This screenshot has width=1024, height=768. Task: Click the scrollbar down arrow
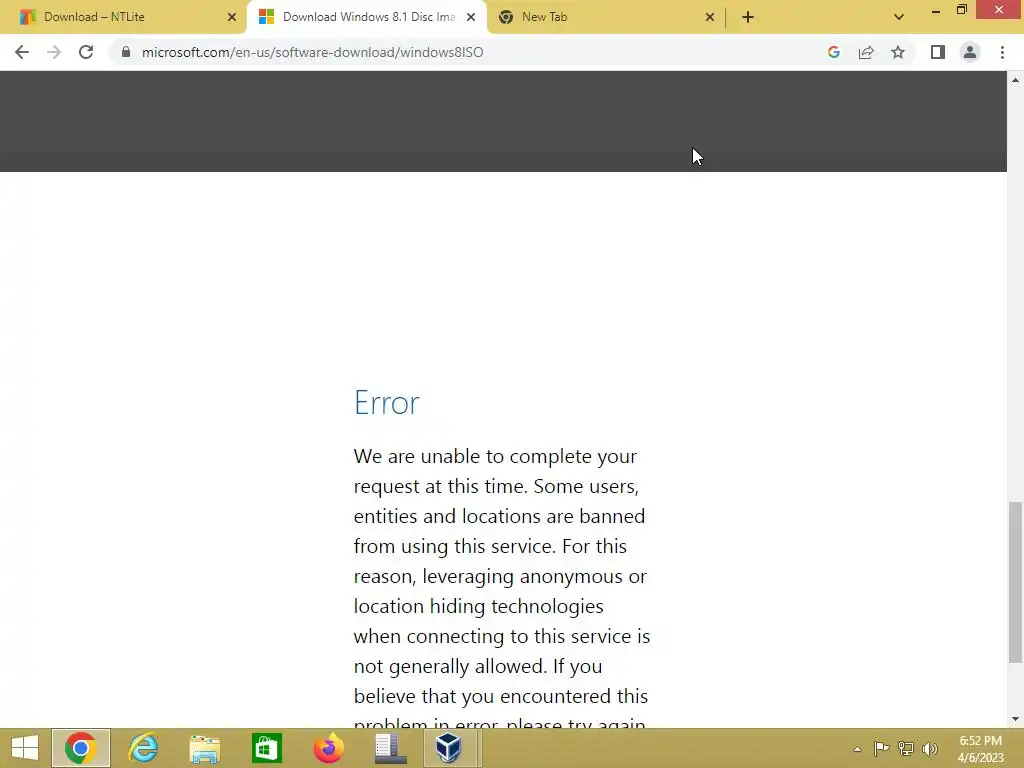1015,719
